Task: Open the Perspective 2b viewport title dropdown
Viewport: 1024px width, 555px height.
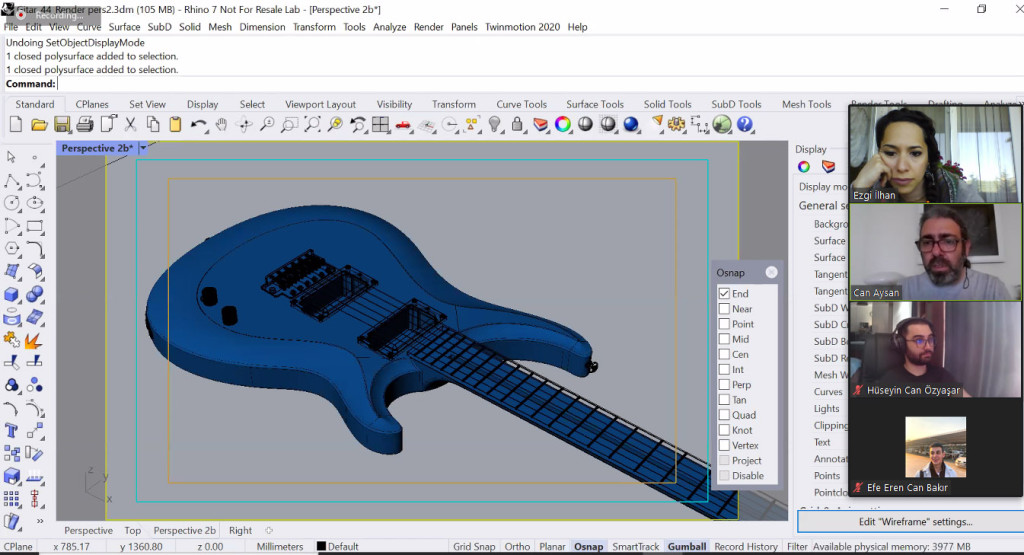Action: (143, 148)
